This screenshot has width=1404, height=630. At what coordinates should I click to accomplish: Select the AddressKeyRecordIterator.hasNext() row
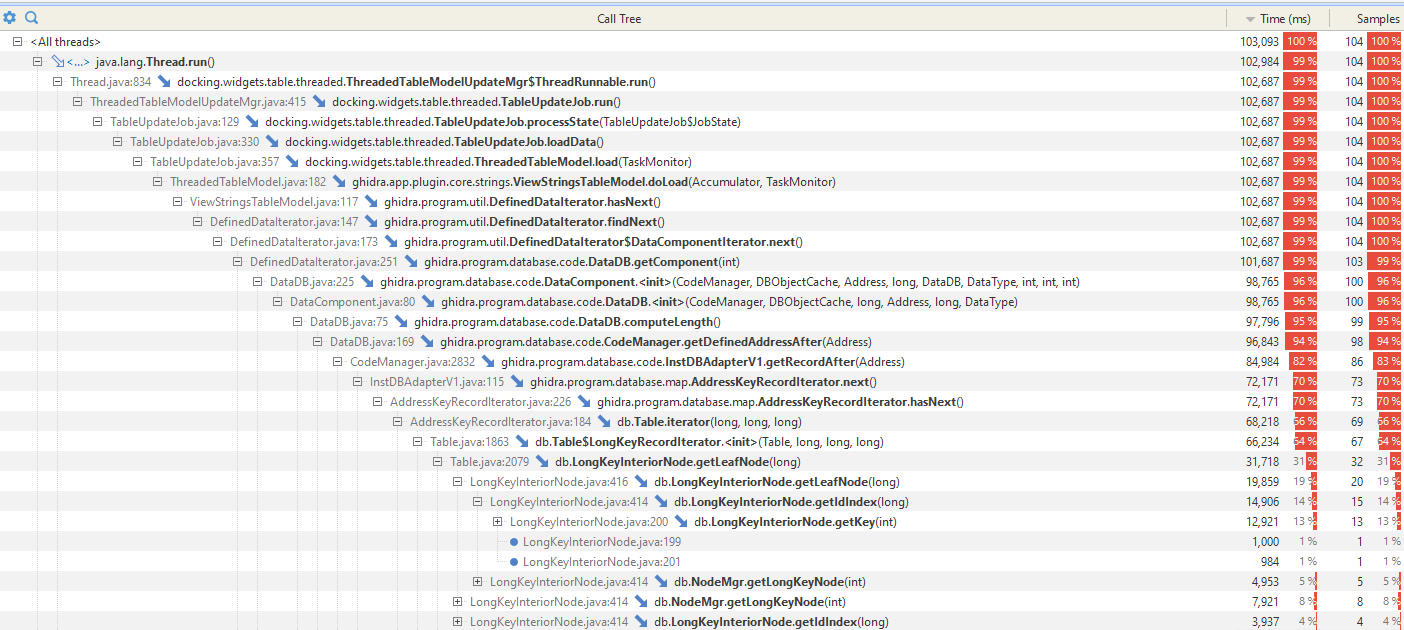coord(700,402)
